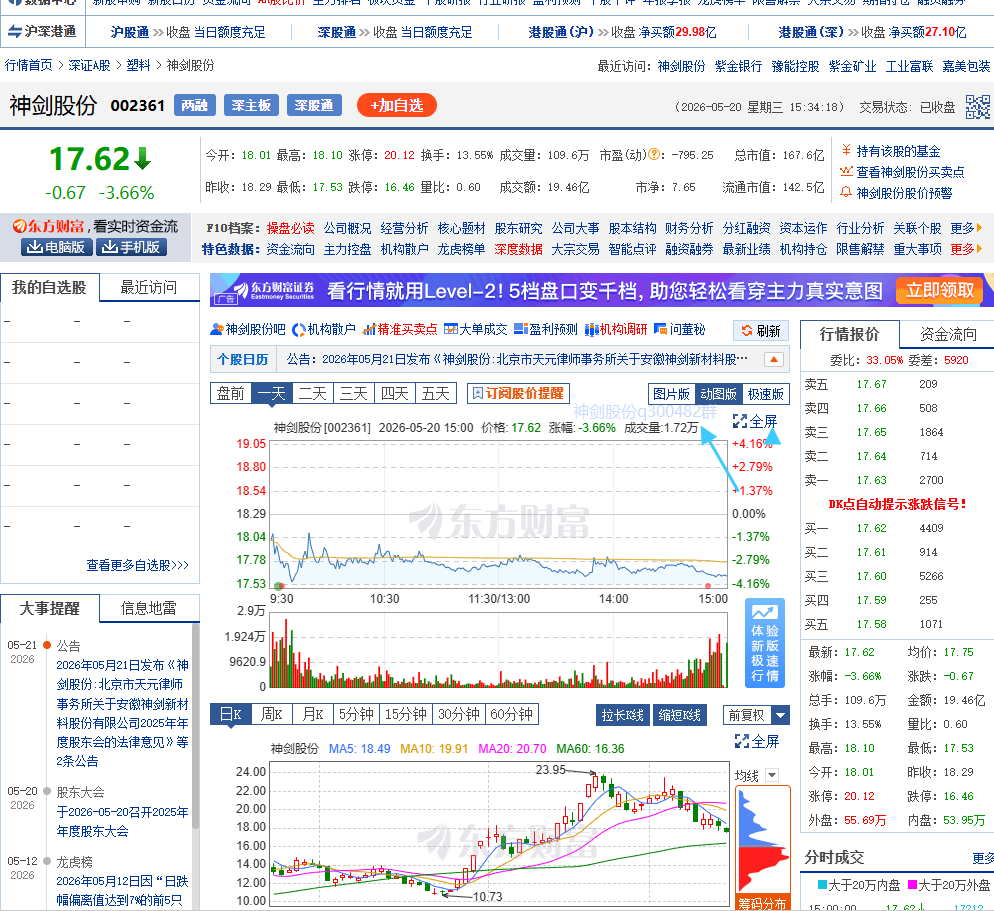The image size is (994, 911).
Task: Click 体验新版极速行情 banner
Action: [765, 643]
